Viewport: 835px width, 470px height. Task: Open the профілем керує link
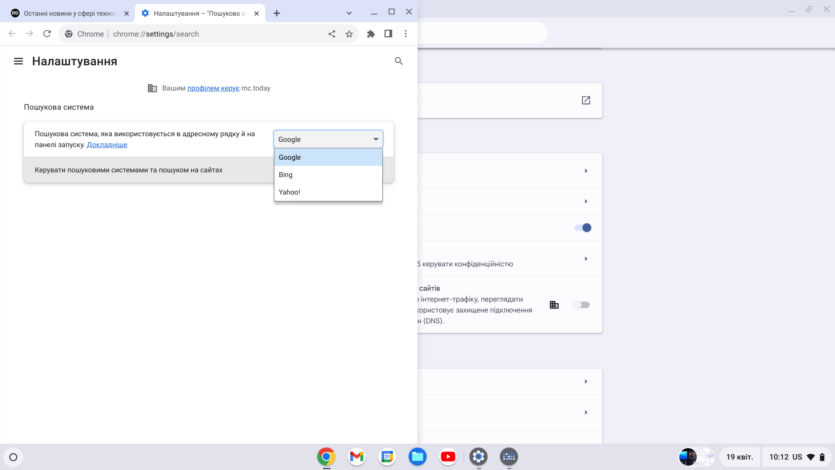[213, 88]
